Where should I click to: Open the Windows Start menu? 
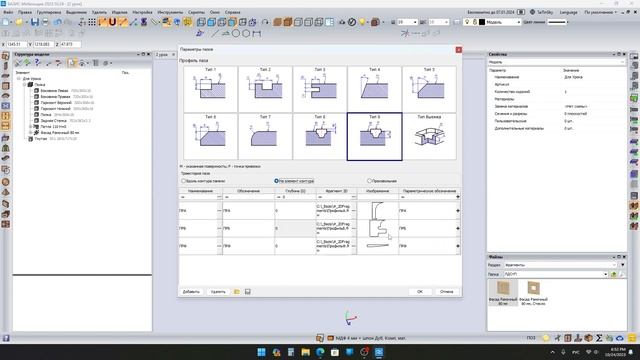262,352
